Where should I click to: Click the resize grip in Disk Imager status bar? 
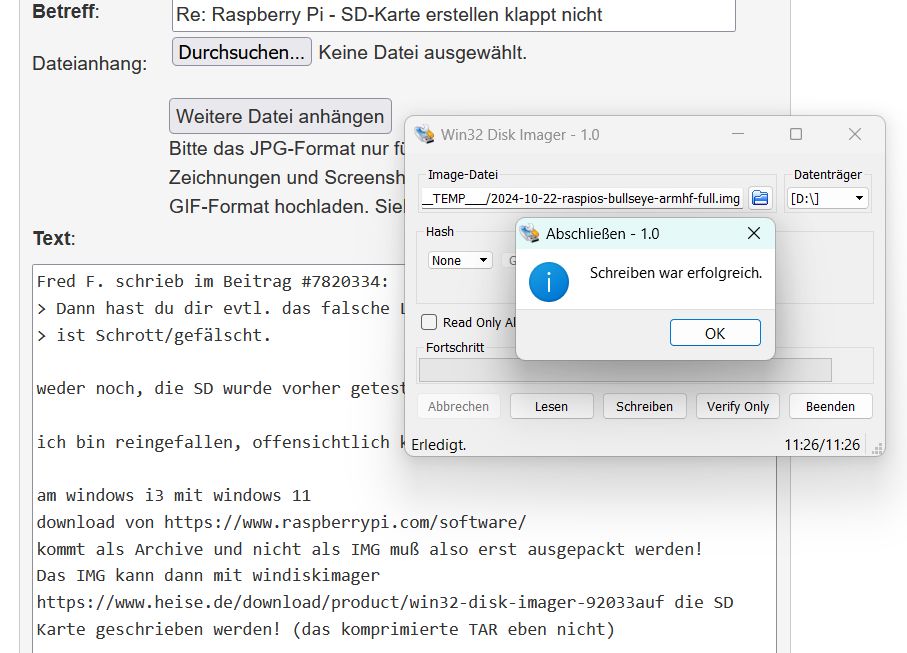coord(877,449)
